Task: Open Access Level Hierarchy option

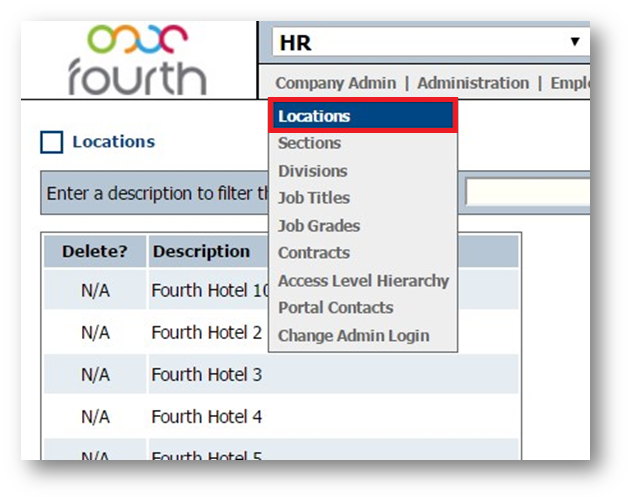Action: click(363, 281)
